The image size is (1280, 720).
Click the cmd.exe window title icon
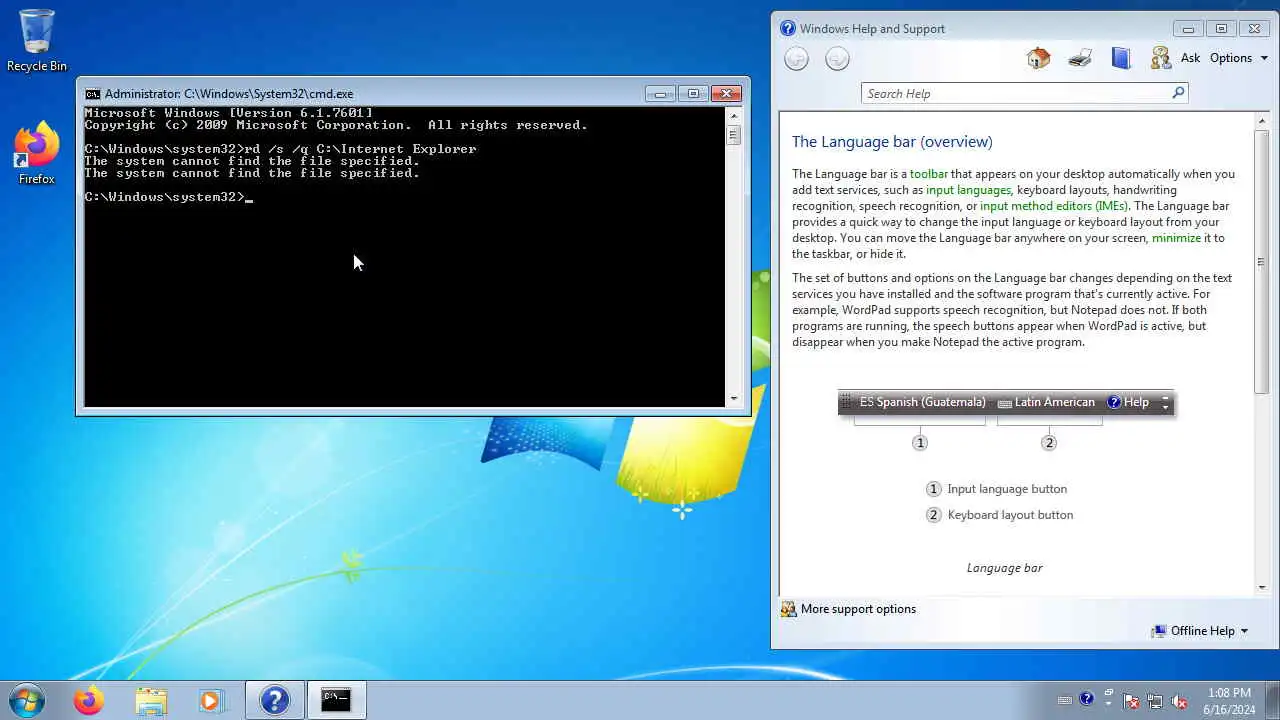click(x=93, y=94)
